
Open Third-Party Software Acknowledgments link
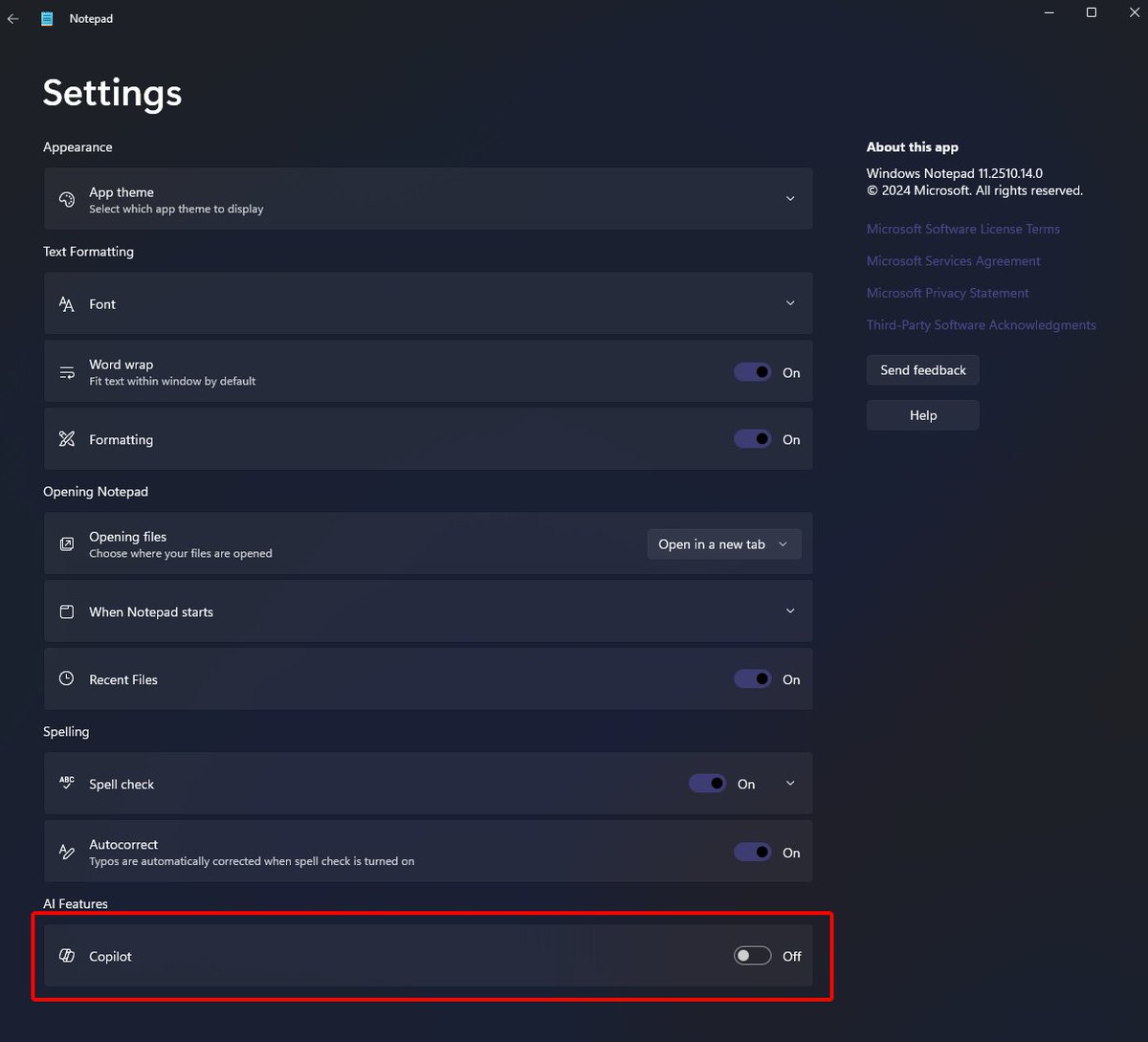point(982,325)
